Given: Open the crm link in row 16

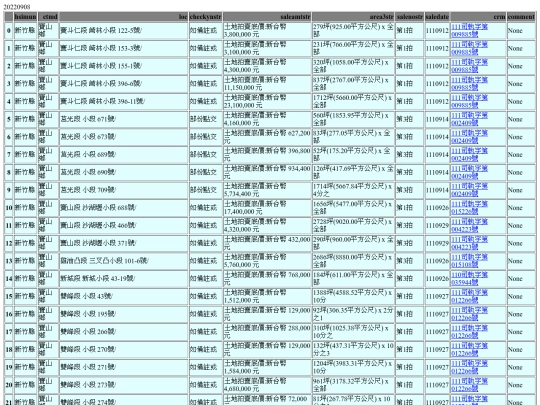Looking at the screenshot, I should pyautogui.click(x=469, y=314).
